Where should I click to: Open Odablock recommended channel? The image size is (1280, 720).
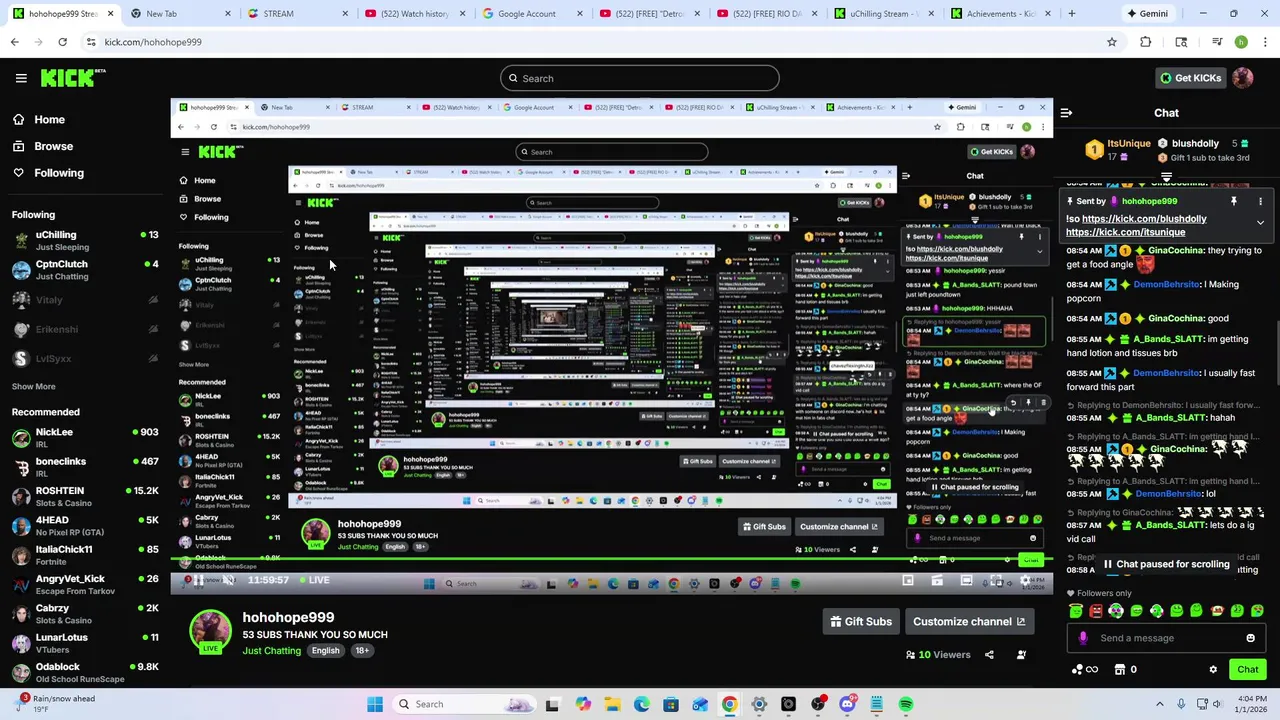(85, 673)
